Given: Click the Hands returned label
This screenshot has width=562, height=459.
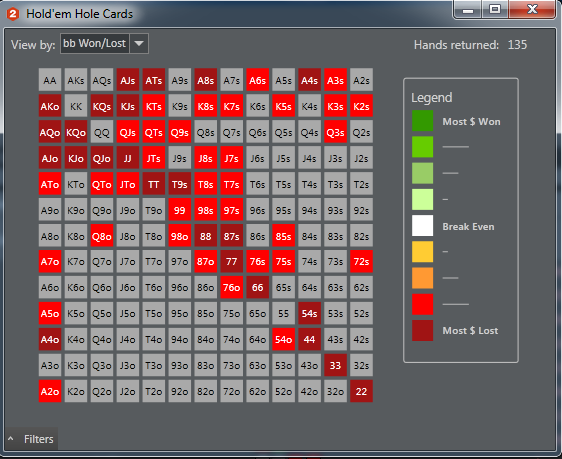Looking at the screenshot, I should coord(456,45).
